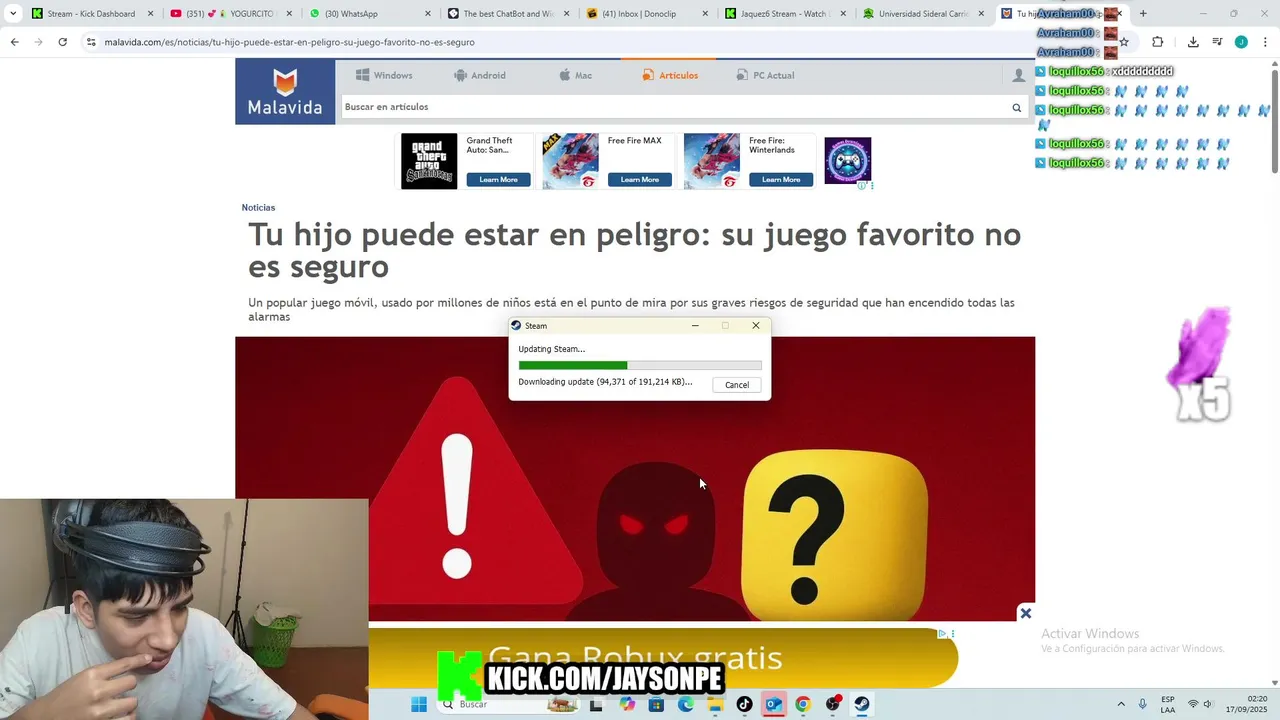Open the Artículos section in Malavida nav

click(x=669, y=75)
